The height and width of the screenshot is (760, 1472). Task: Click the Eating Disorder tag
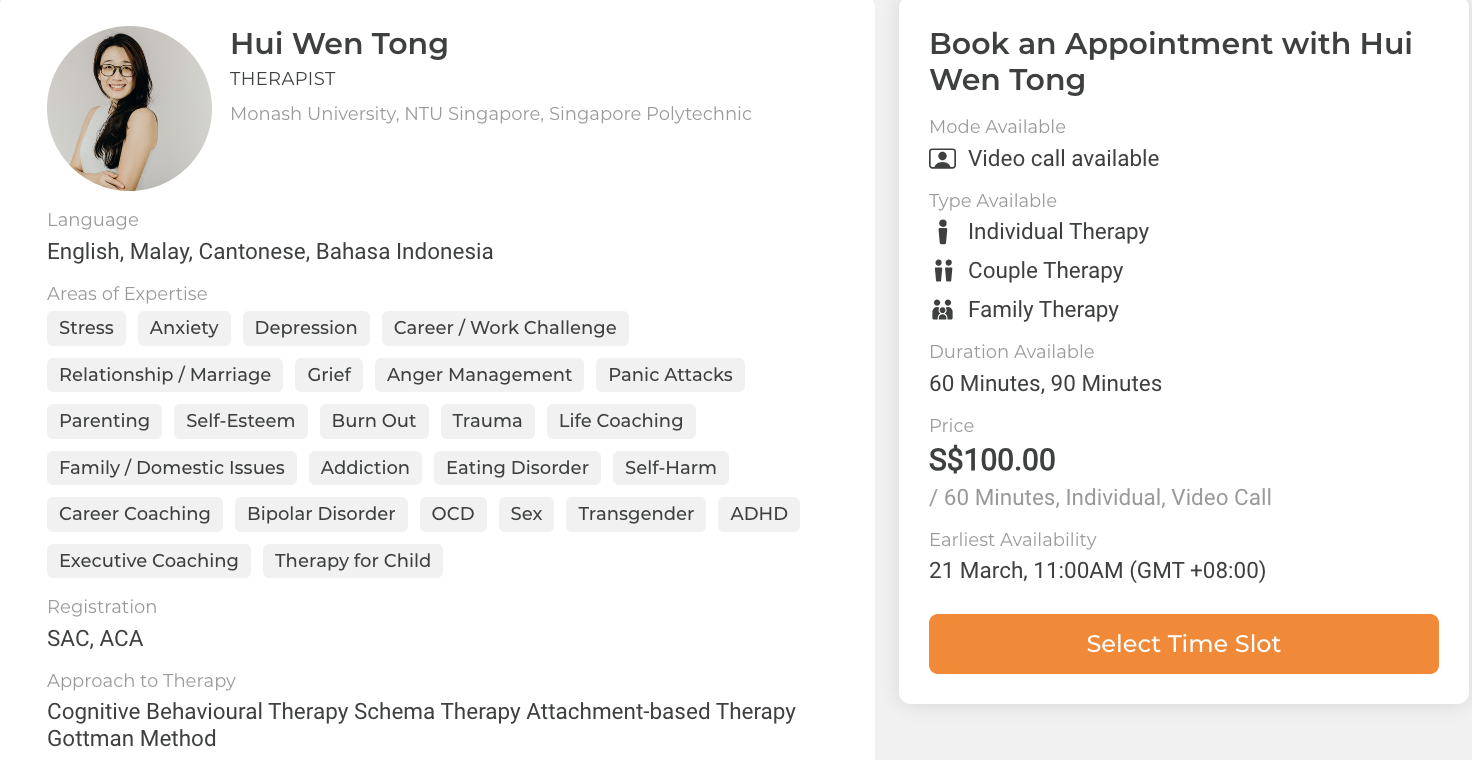pos(517,468)
